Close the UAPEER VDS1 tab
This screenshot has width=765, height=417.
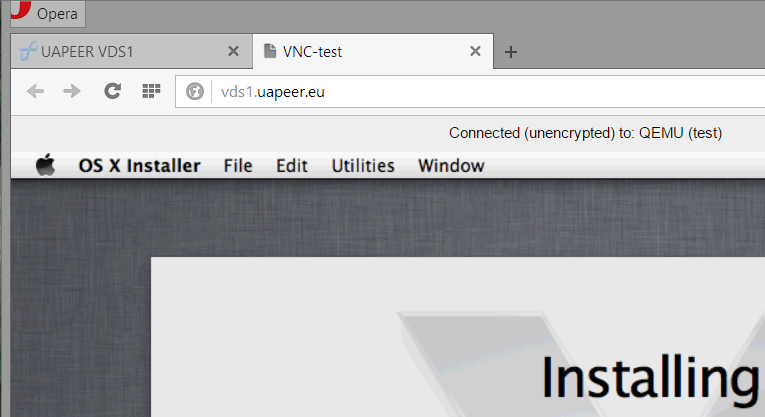pos(233,51)
